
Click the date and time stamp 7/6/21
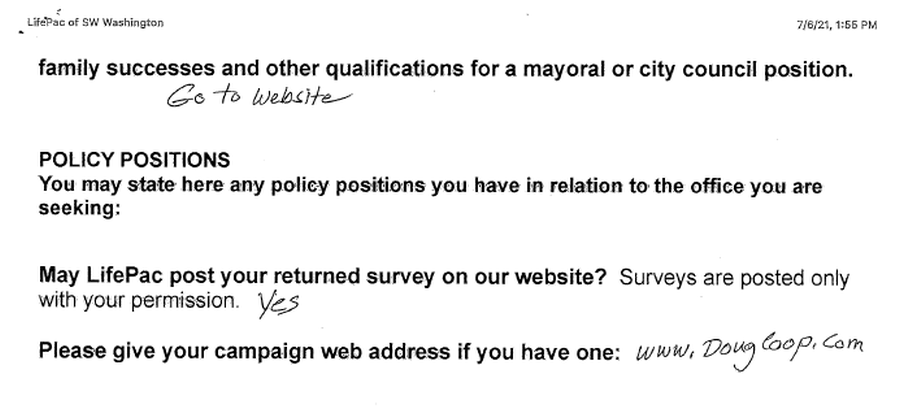[836, 25]
